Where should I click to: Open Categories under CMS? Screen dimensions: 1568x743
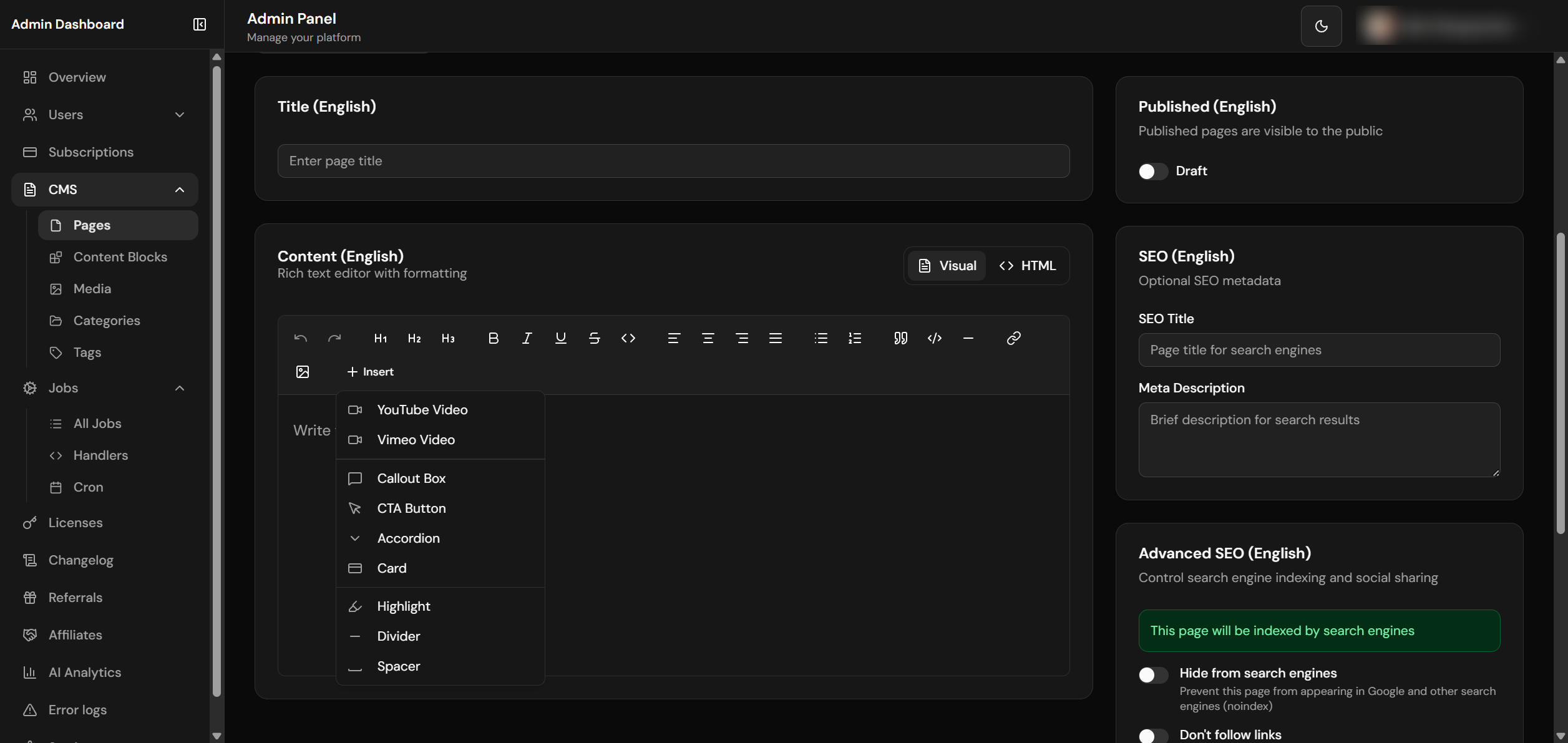118,321
